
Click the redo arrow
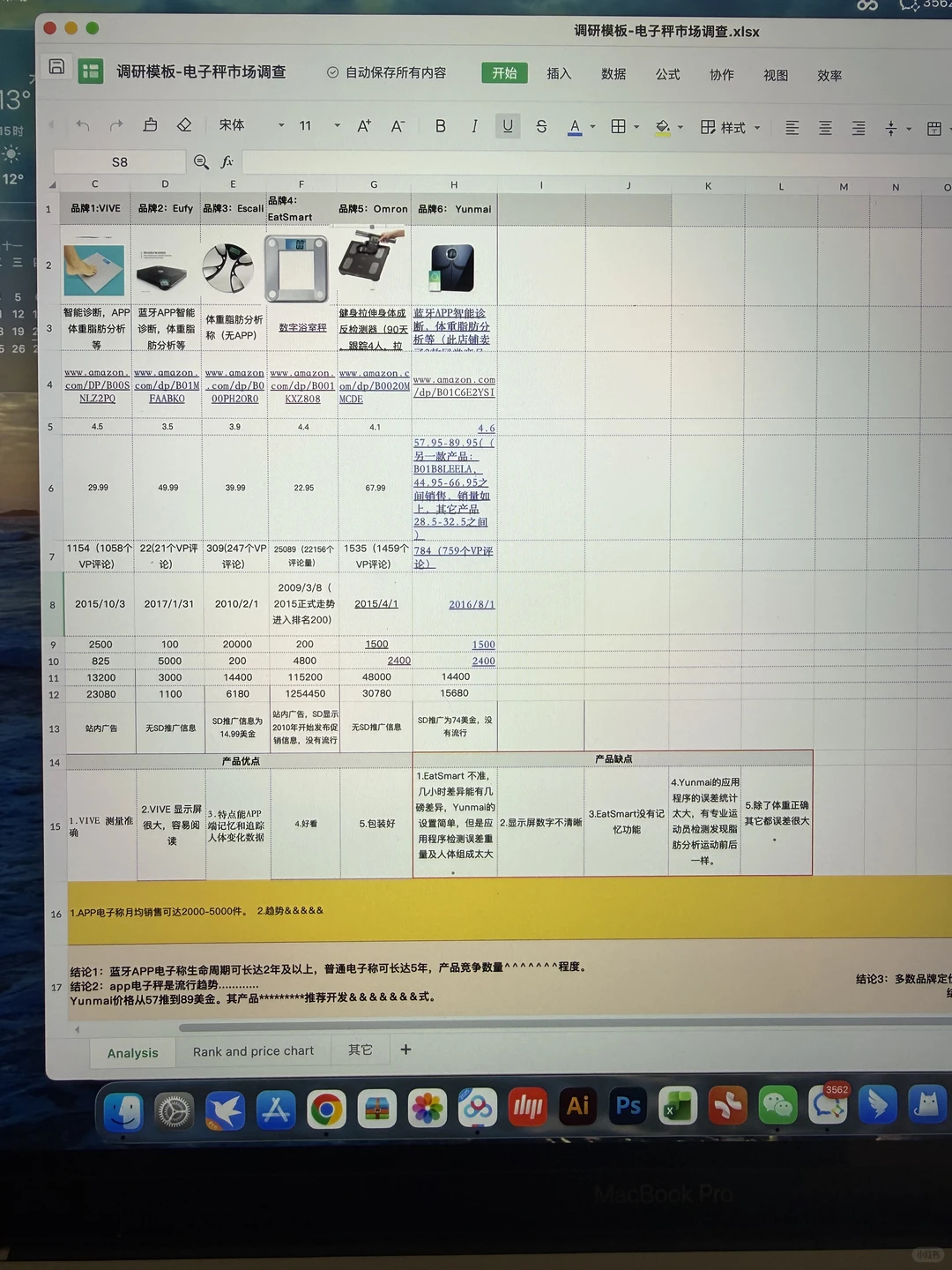116,125
